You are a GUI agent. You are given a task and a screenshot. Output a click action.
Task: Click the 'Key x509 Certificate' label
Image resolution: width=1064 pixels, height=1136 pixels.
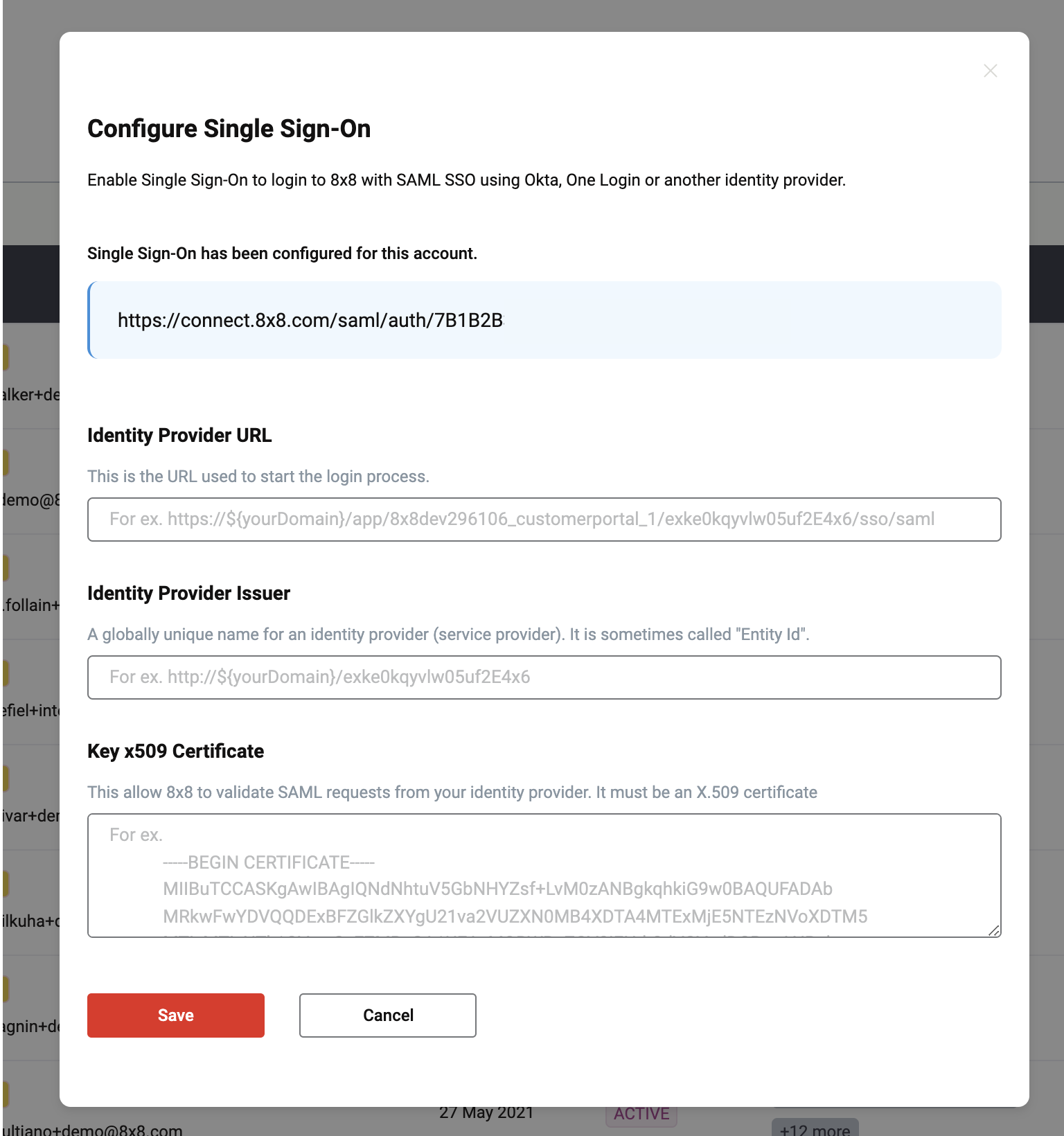[175, 751]
